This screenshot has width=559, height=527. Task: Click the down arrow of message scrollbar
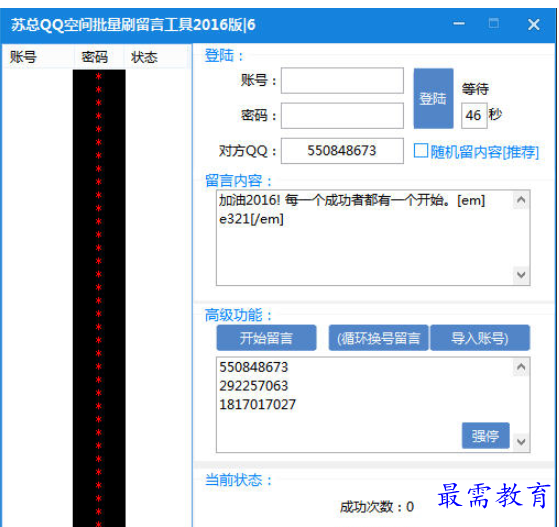521,275
